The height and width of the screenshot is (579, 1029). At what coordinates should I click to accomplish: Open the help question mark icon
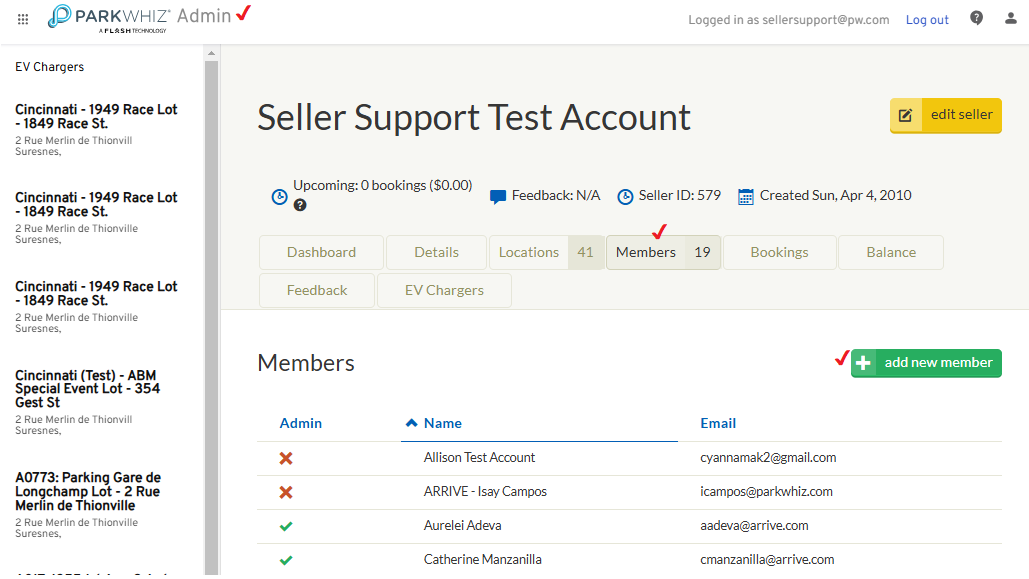976,18
